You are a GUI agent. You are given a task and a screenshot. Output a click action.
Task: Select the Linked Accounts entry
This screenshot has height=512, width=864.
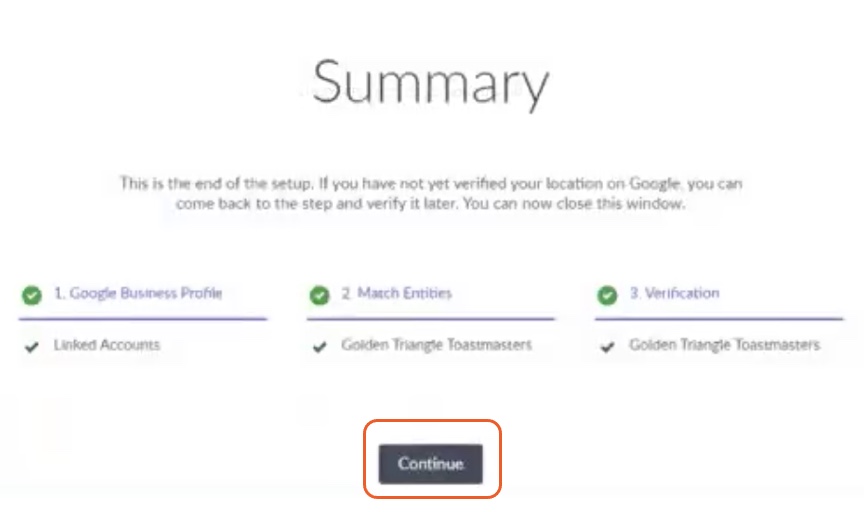107,345
